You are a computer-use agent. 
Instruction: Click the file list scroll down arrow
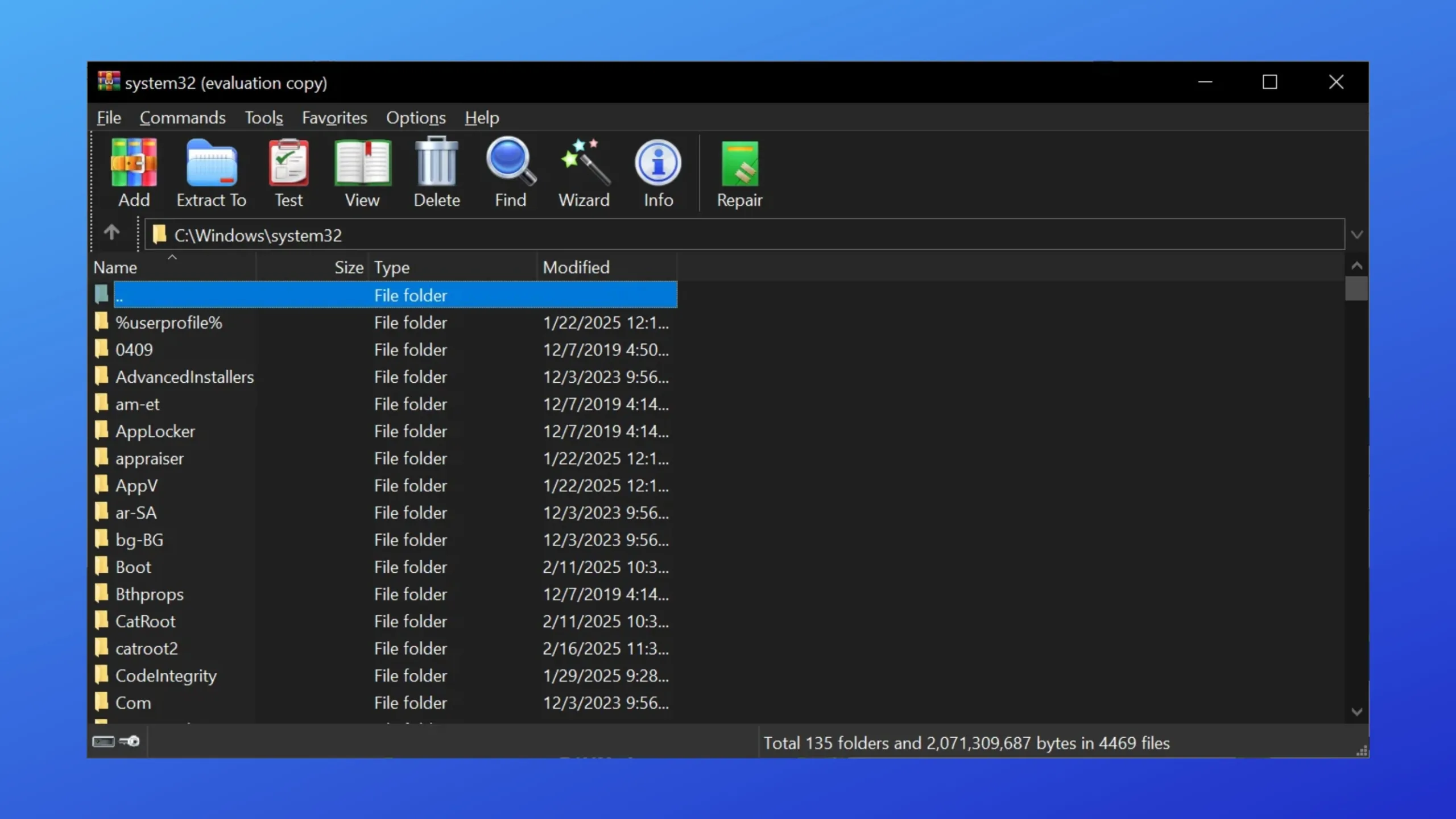(x=1357, y=712)
